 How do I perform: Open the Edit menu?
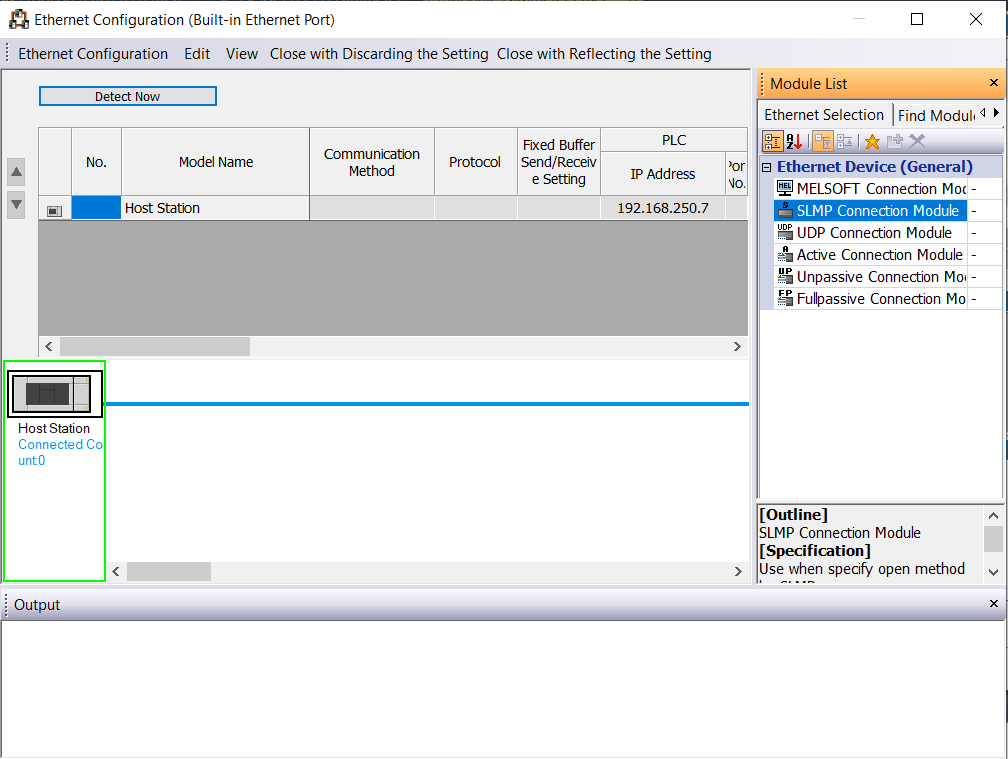(197, 54)
